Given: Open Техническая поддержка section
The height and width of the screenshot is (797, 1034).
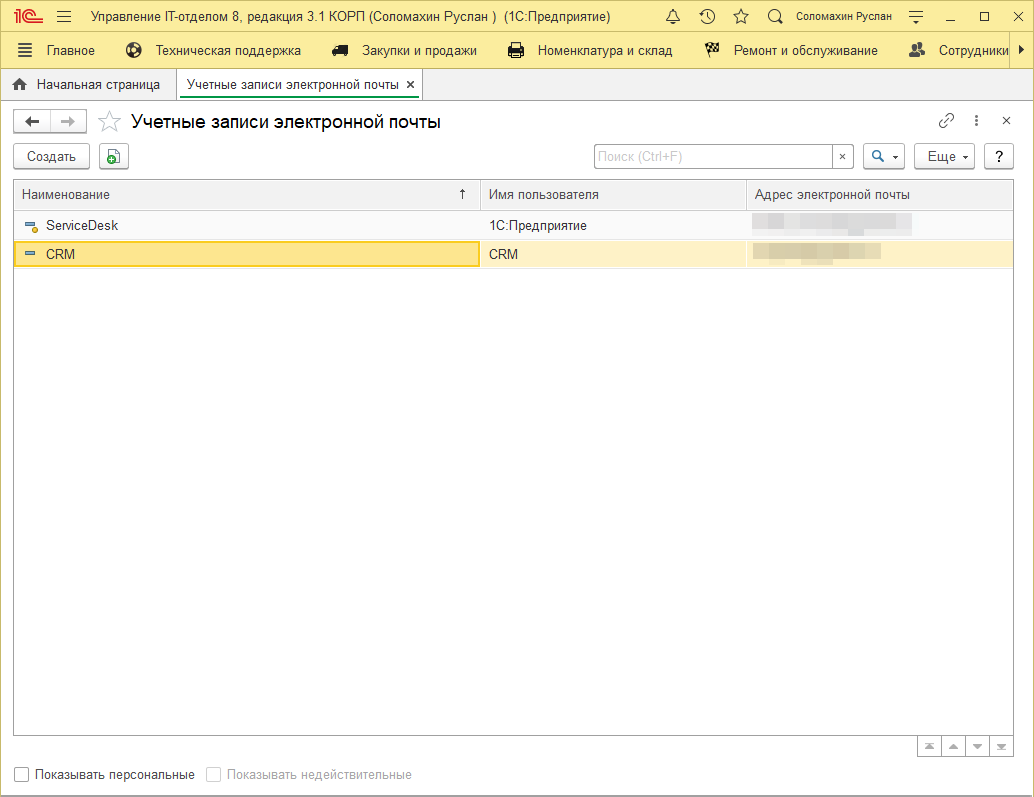Looking at the screenshot, I should tap(214, 50).
